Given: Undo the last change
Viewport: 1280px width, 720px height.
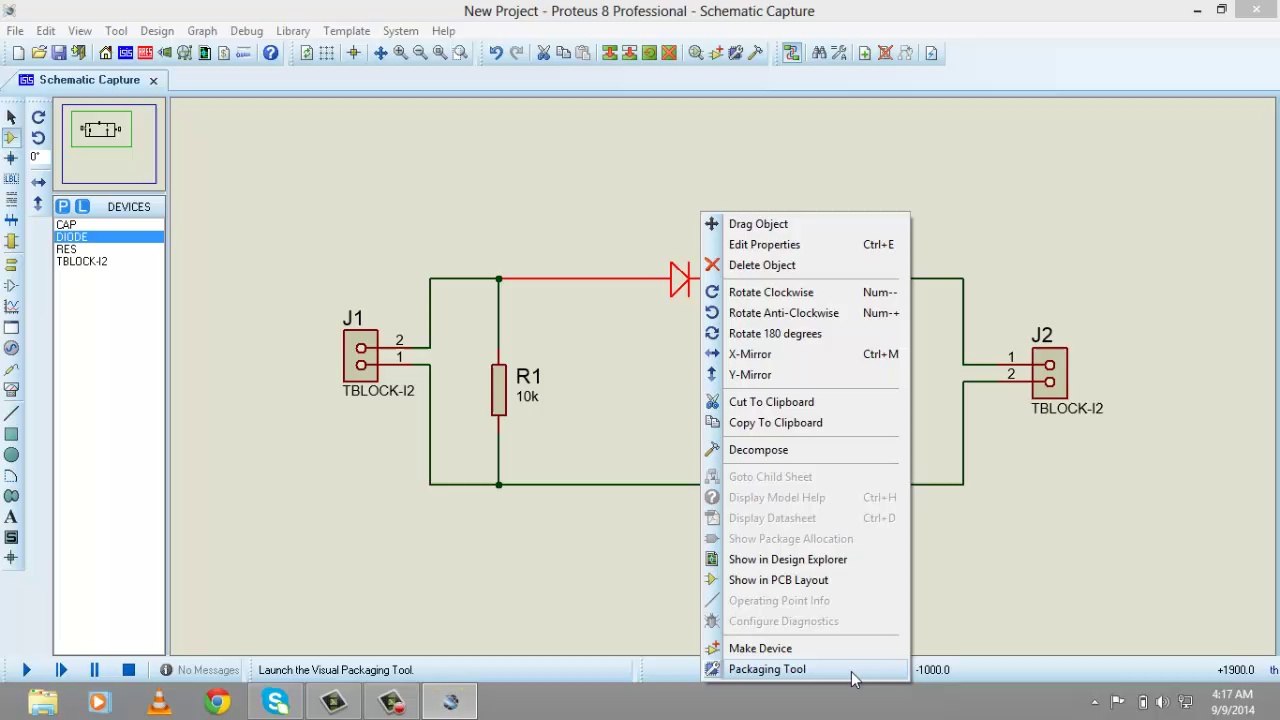Looking at the screenshot, I should click(x=496, y=53).
